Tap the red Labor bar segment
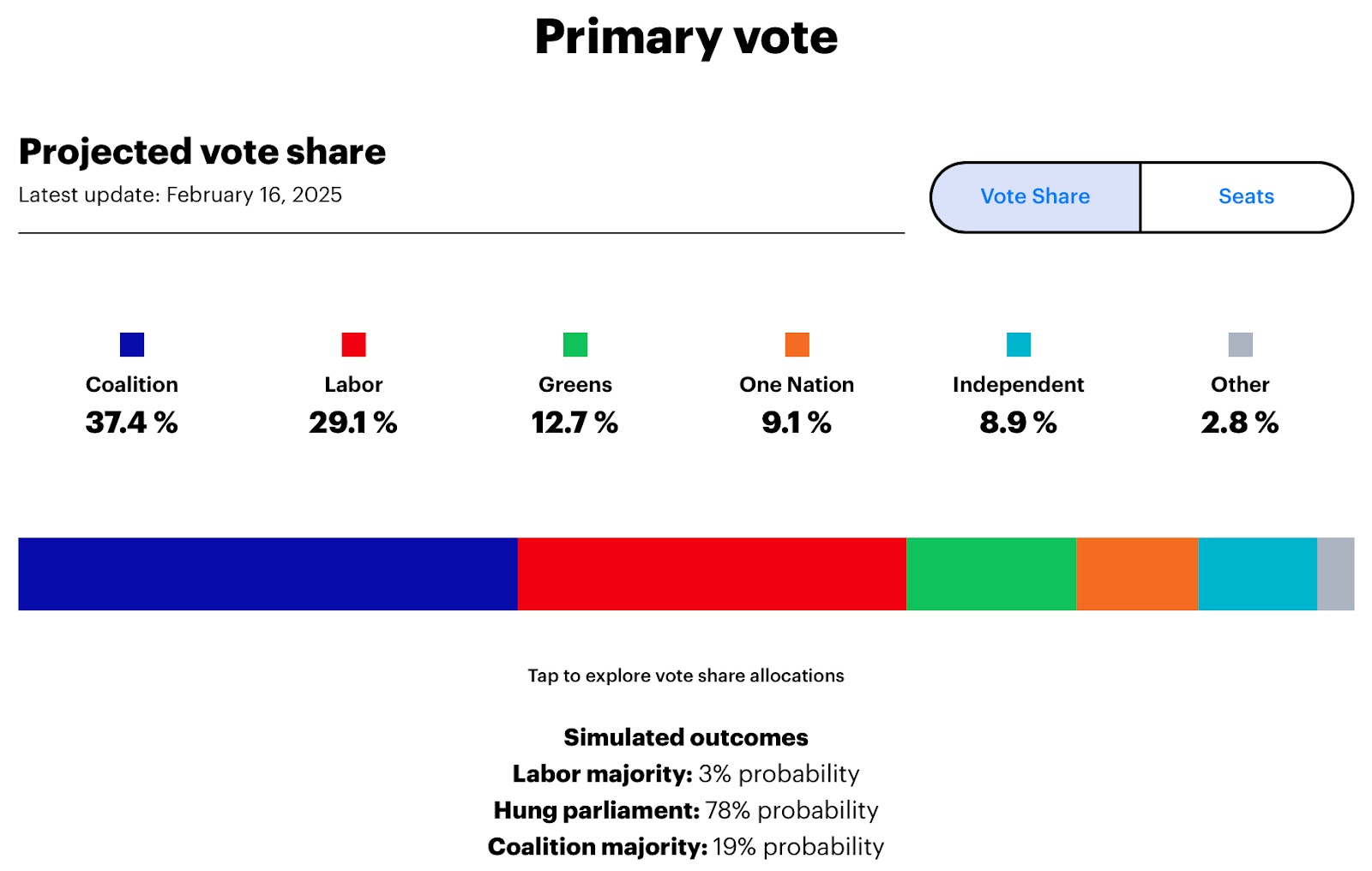The image size is (1372, 871). coord(712,574)
